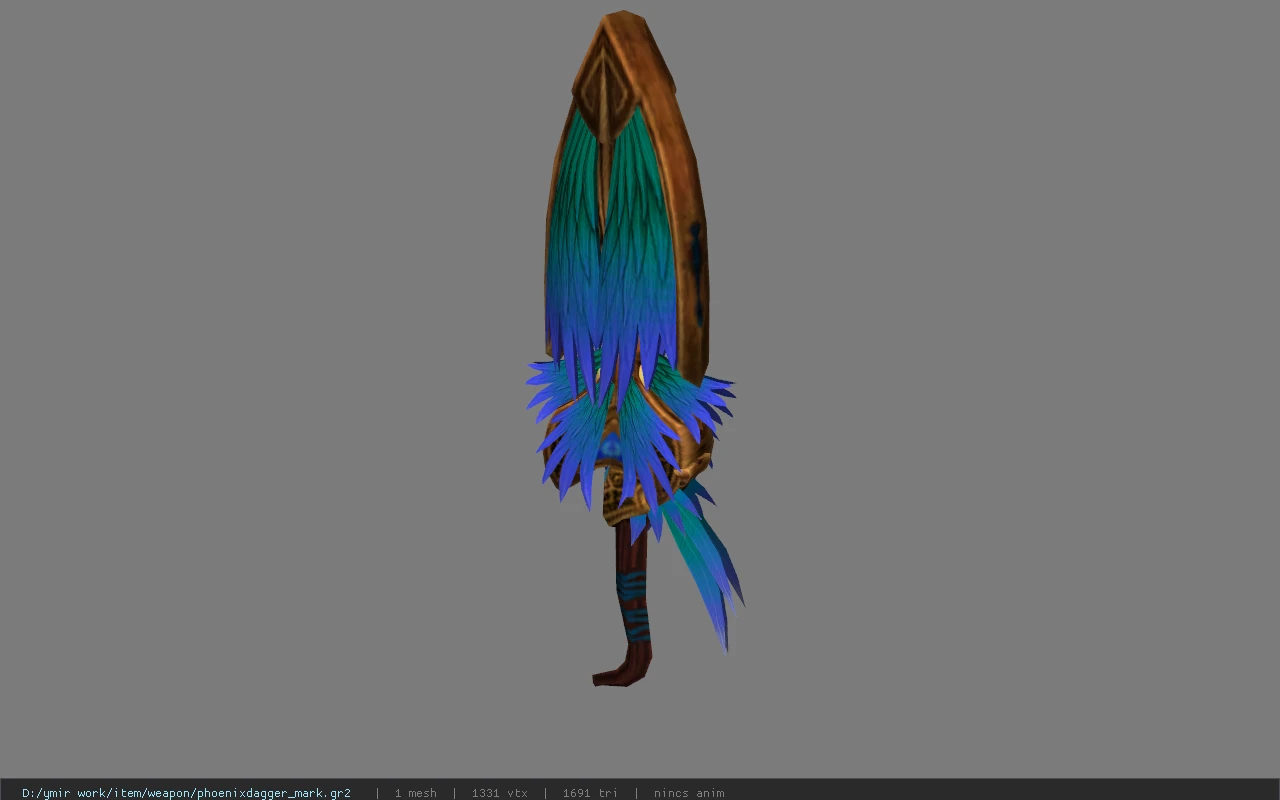The image size is (1280, 800).
Task: Click the phoenixdagger_mark.gr2 file path
Action: click(186, 793)
